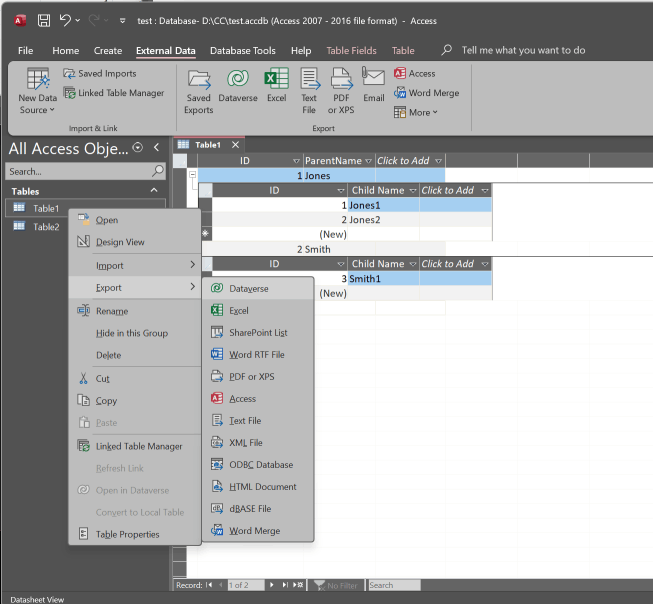Image resolution: width=653 pixels, height=604 pixels.
Task: Choose SharePoint List from the Export submenu
Action: (258, 332)
